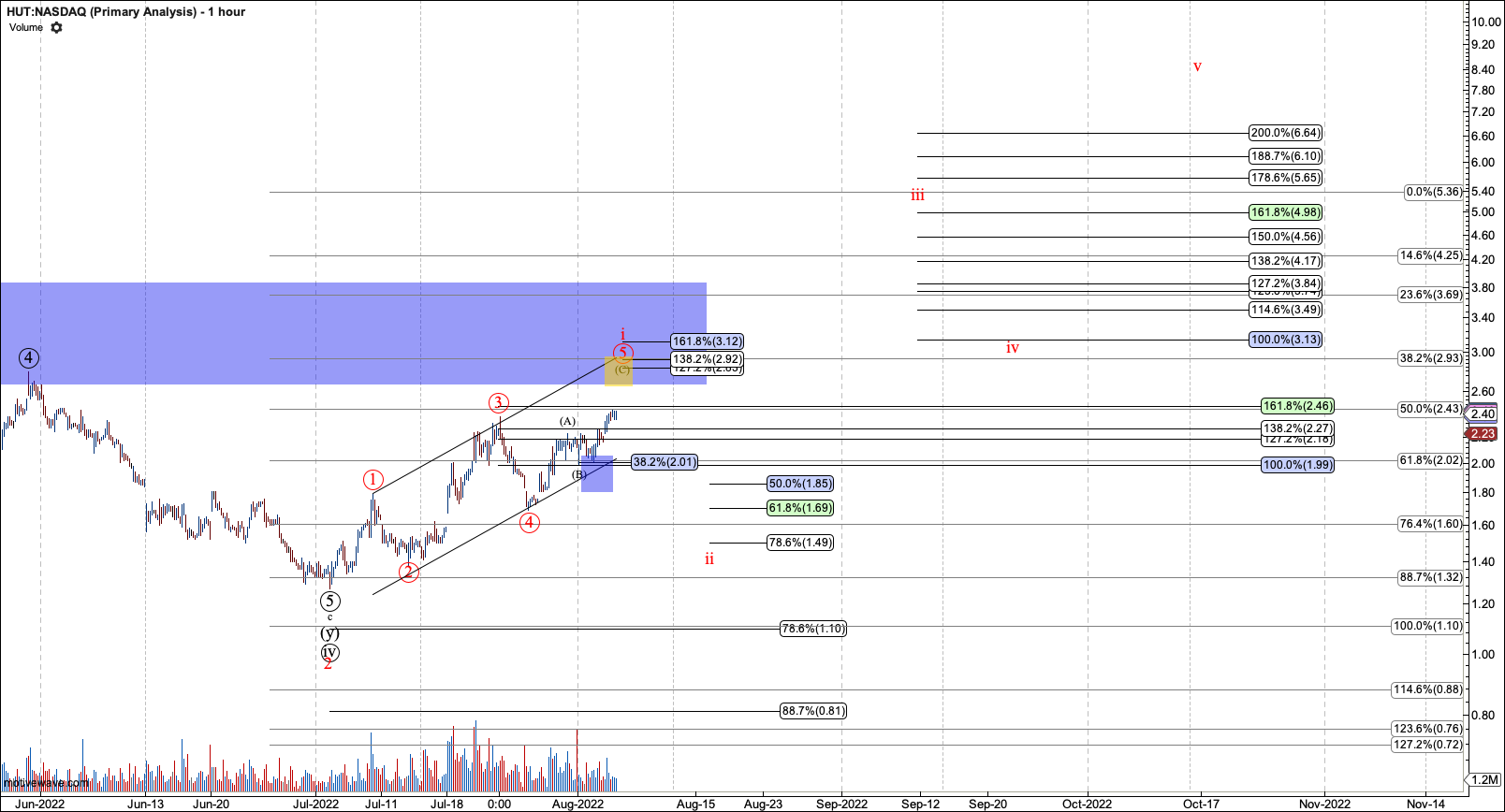Screen dimensions: 1505x812
Task: Select the 114.6%(0.88) retracement label
Action: (x=1428, y=689)
